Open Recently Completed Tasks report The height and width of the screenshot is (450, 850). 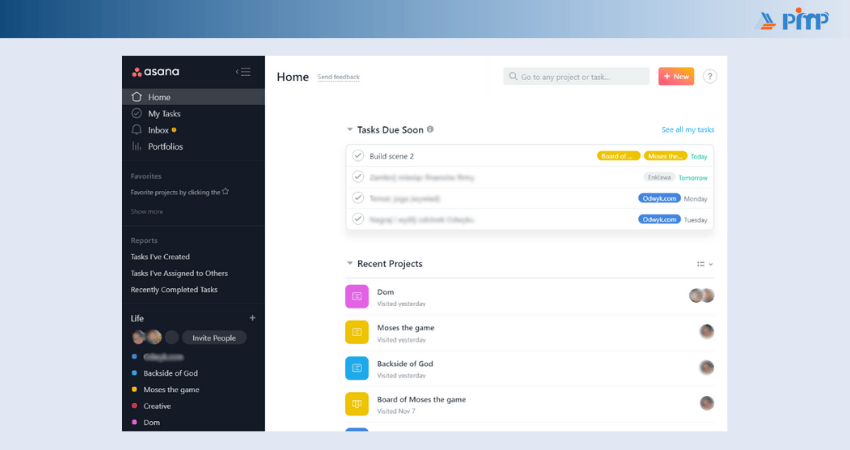tap(174, 290)
